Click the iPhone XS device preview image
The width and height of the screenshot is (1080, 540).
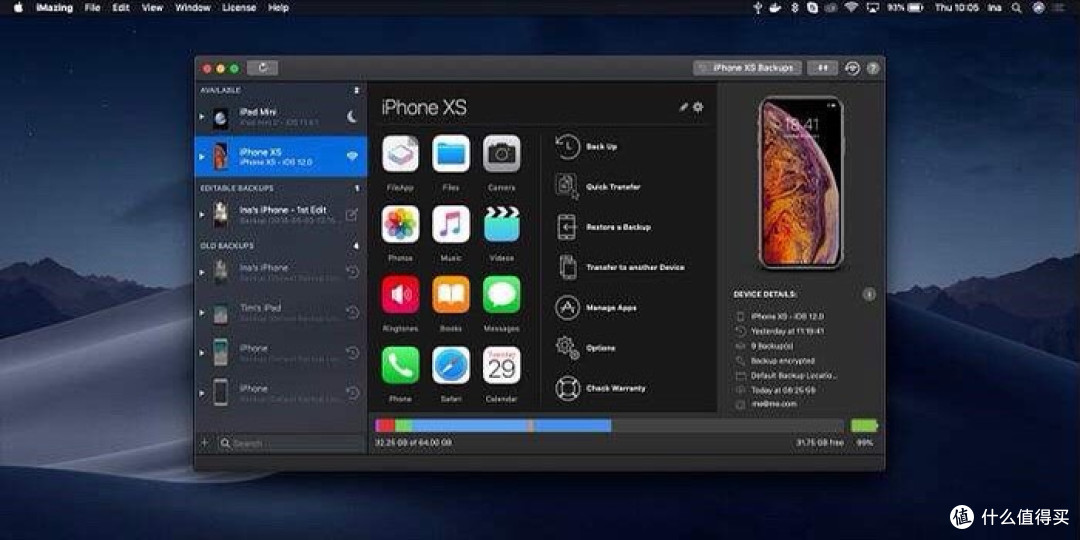coord(801,183)
